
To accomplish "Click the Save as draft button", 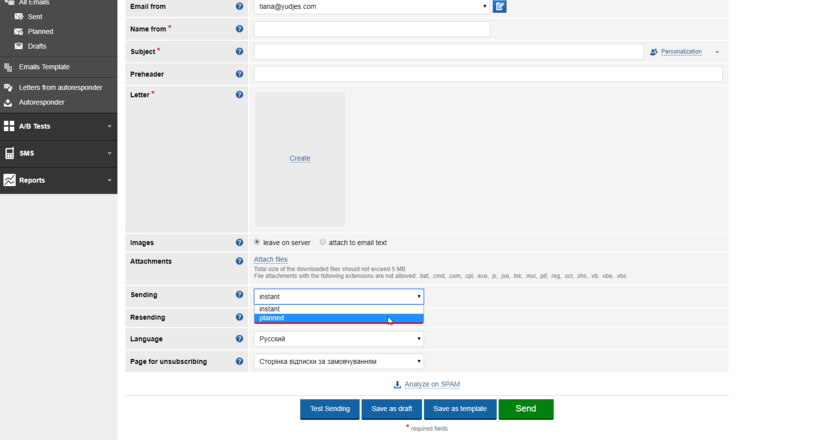I will pos(392,409).
